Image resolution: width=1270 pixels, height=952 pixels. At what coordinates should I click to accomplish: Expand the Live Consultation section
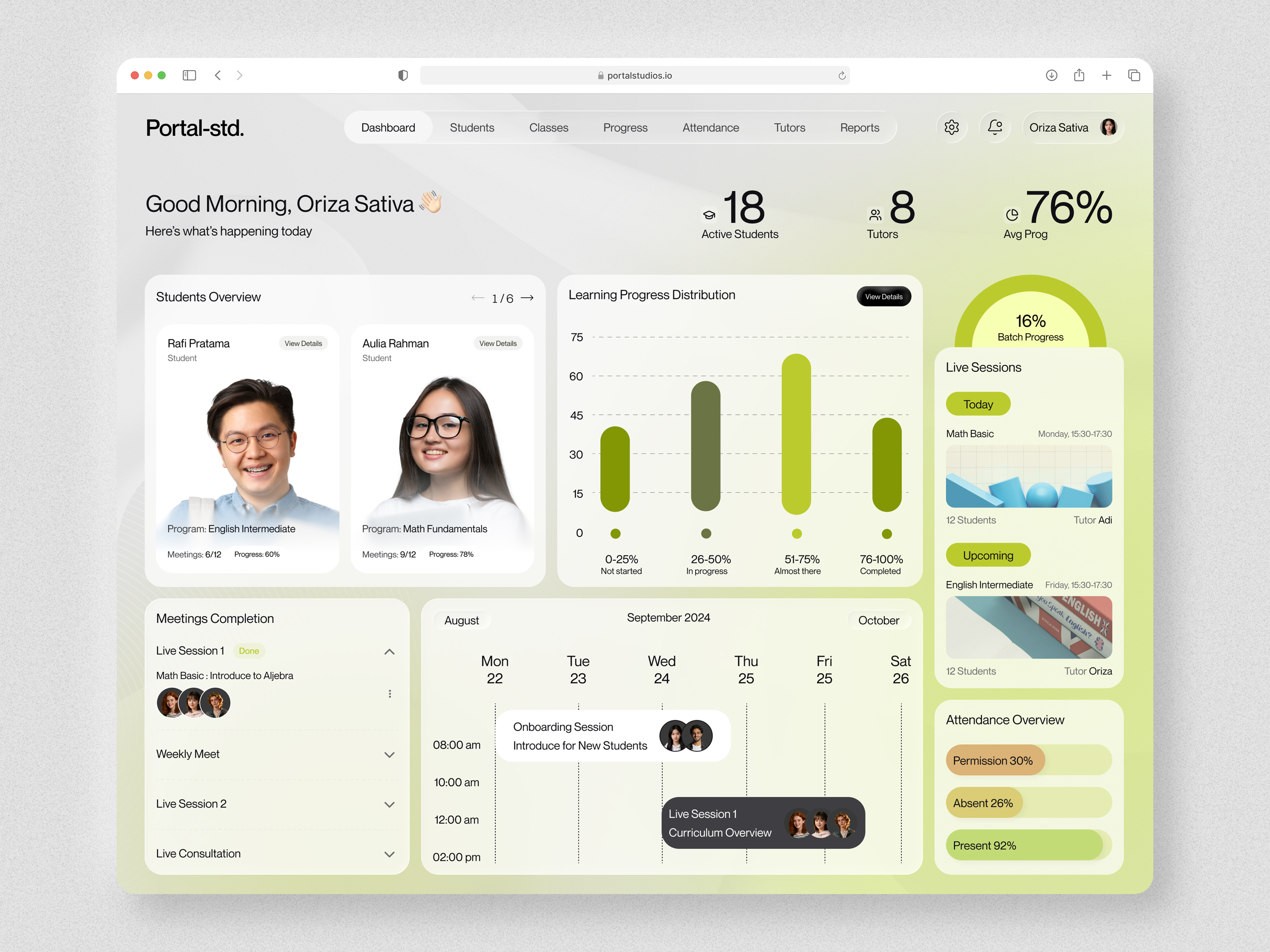click(390, 854)
